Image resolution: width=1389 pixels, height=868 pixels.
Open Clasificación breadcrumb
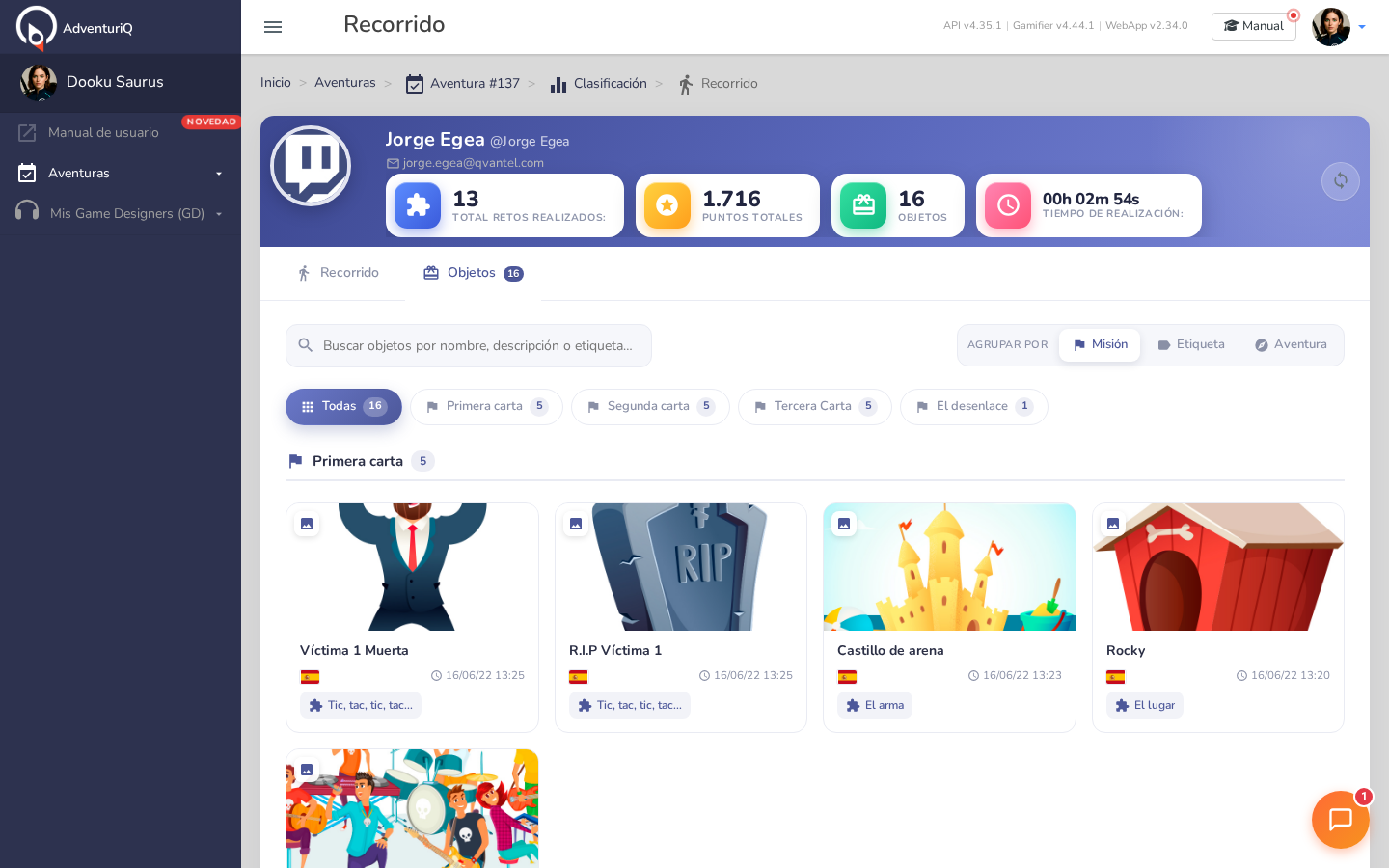[x=598, y=84]
